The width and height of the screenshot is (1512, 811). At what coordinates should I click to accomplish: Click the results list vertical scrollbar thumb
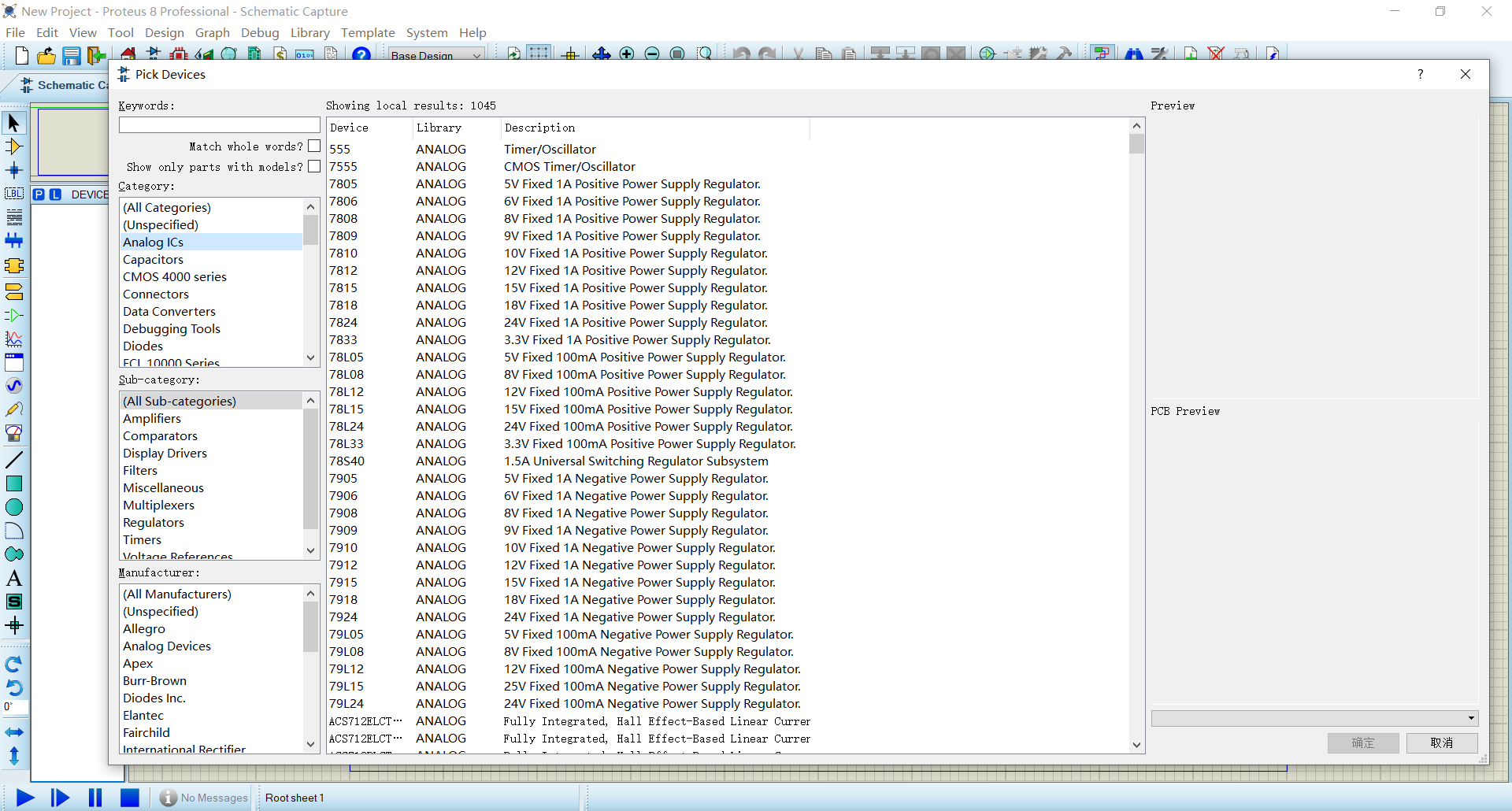1136,143
